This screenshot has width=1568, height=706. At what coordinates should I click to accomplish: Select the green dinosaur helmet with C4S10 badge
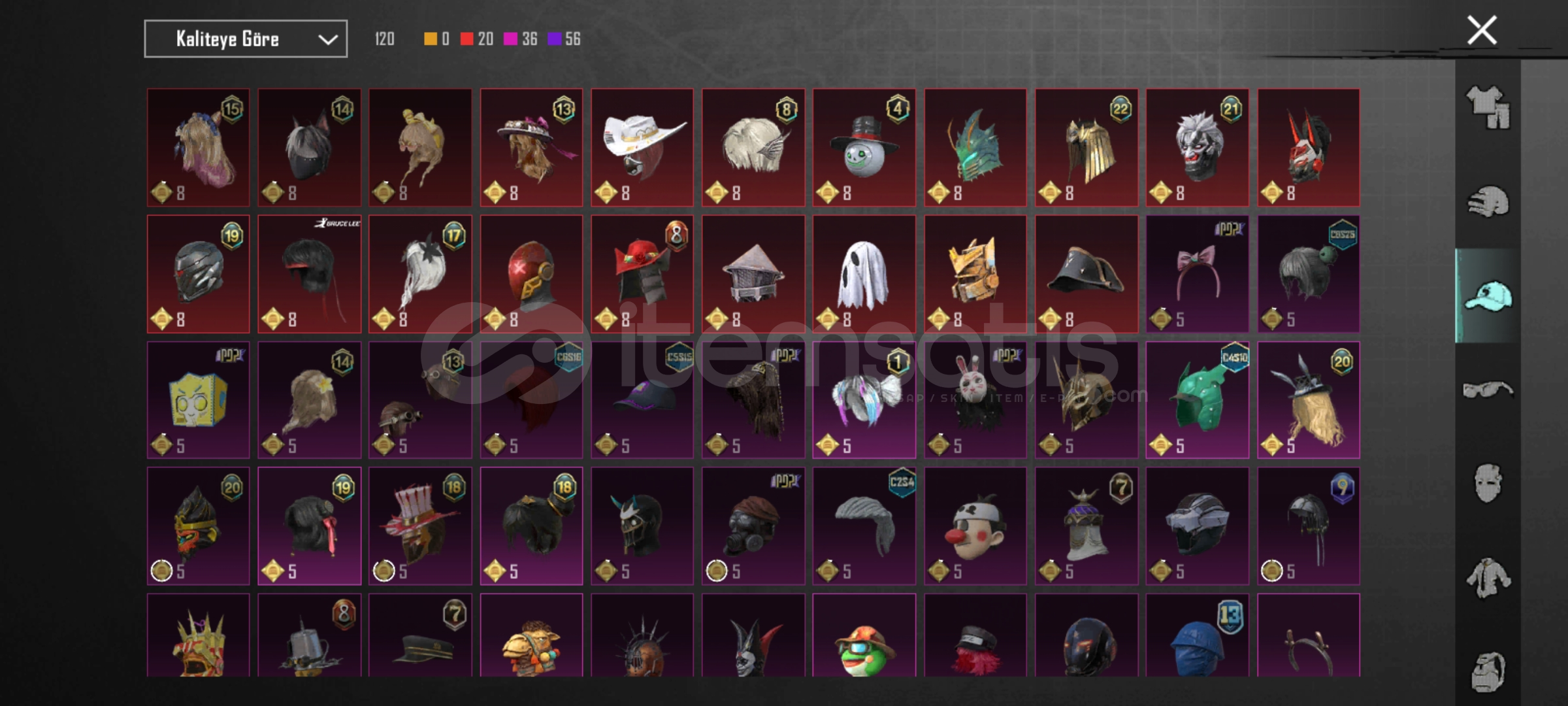tap(1197, 400)
